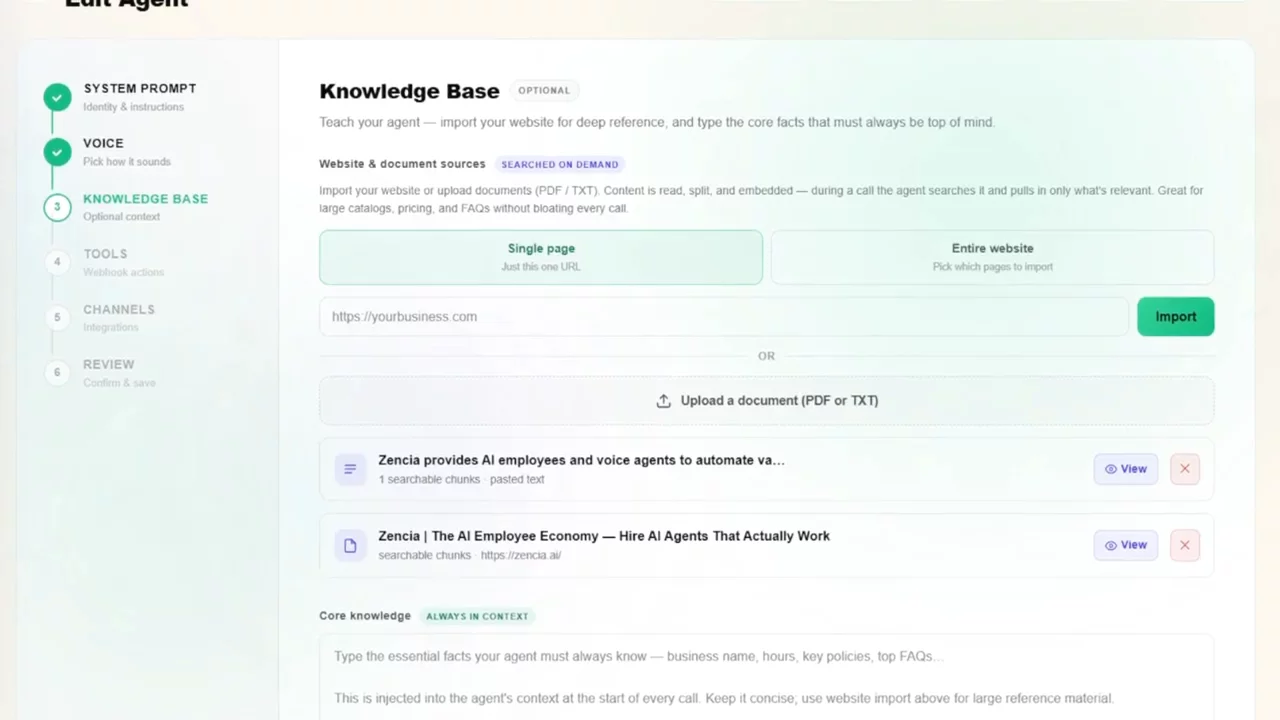1280x720 pixels.
Task: Select Knowledge Base step label
Action: pyautogui.click(x=146, y=198)
